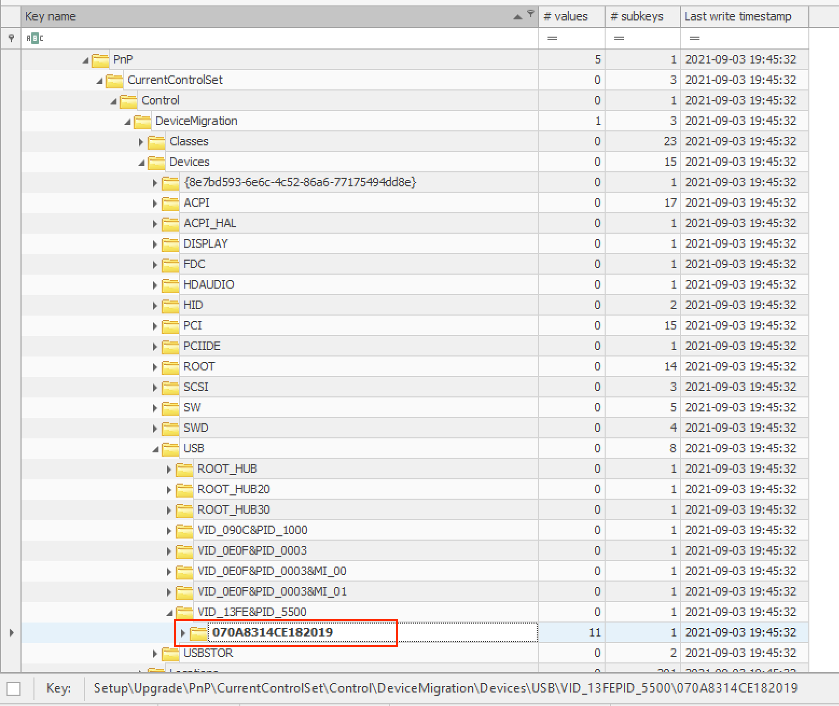Click the ACPI_HAL folder icon
The image size is (839, 706).
tap(170, 224)
